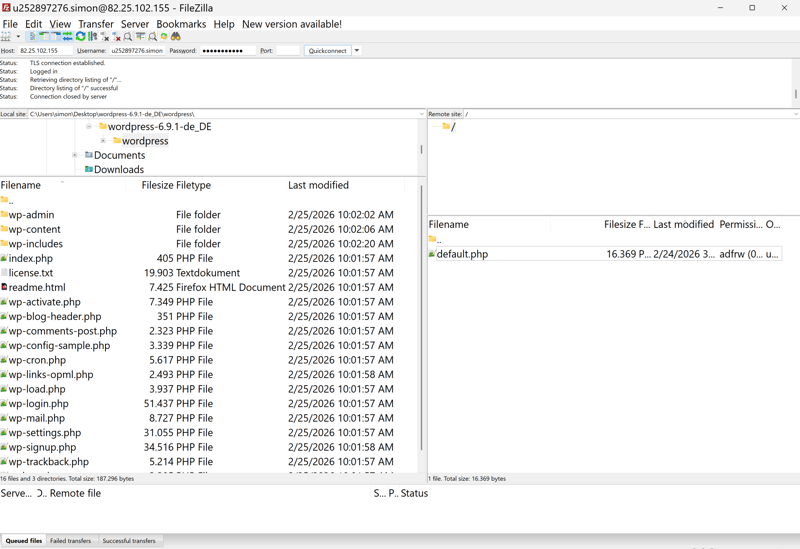Click the binoculars file search icon

point(176,37)
